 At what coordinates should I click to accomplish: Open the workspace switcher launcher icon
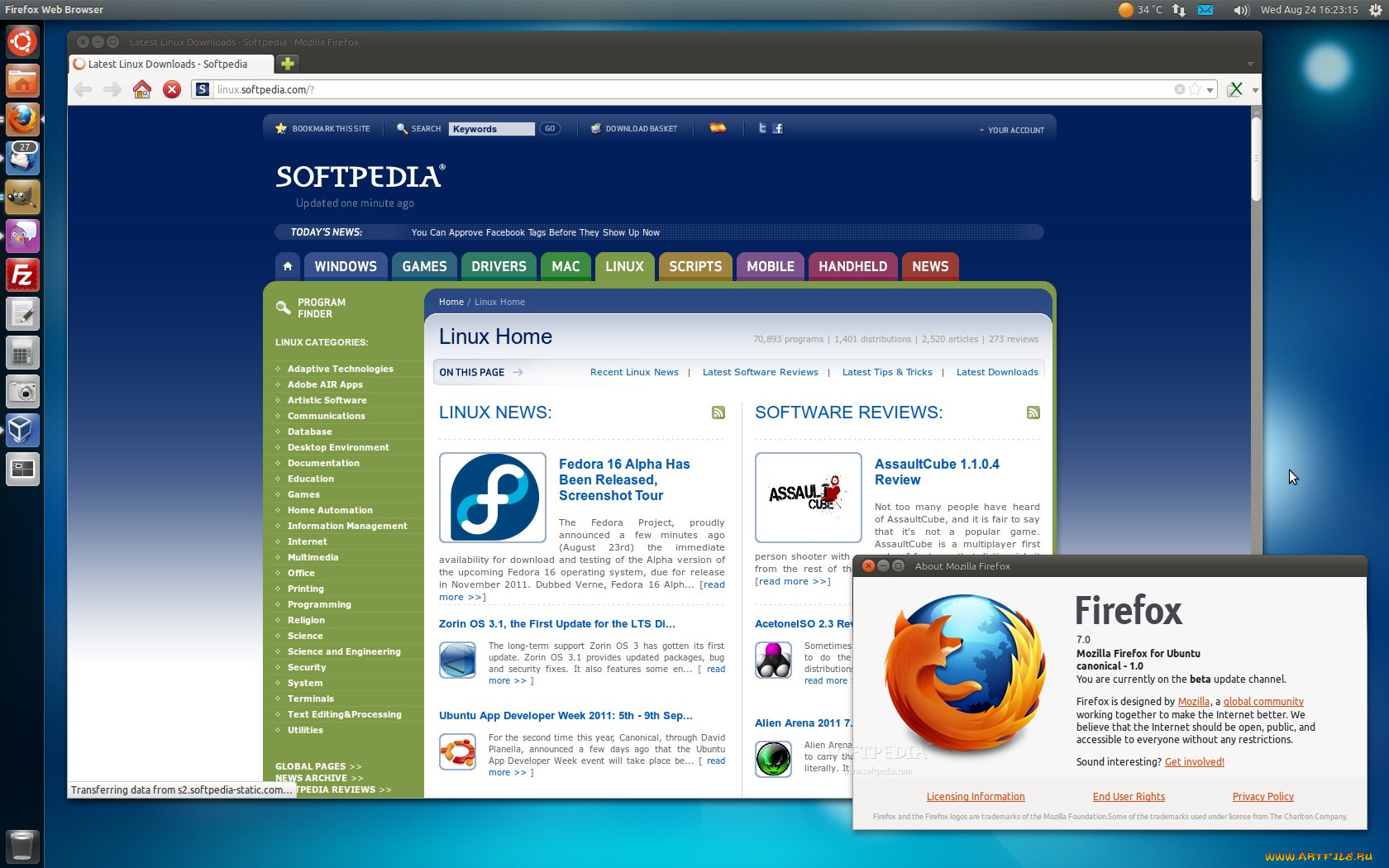point(22,470)
